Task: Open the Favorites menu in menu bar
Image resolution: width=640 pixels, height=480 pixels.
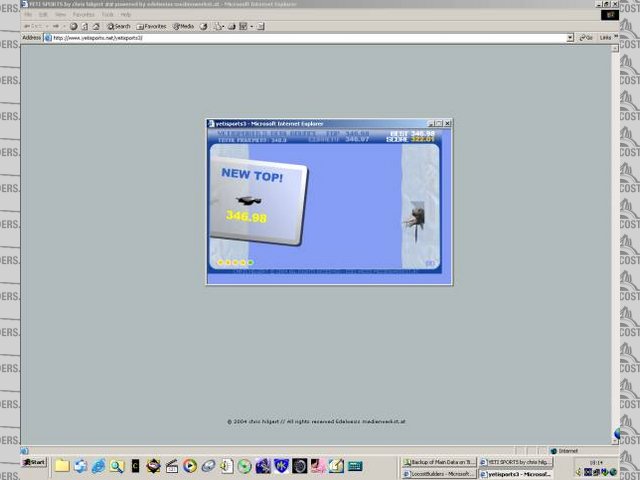Action: click(83, 15)
